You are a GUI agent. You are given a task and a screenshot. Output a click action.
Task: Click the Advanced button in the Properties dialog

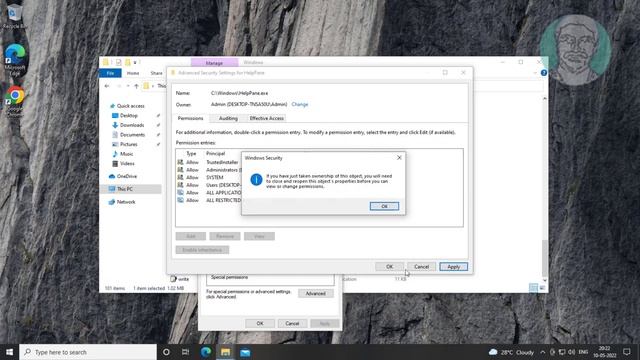click(316, 293)
